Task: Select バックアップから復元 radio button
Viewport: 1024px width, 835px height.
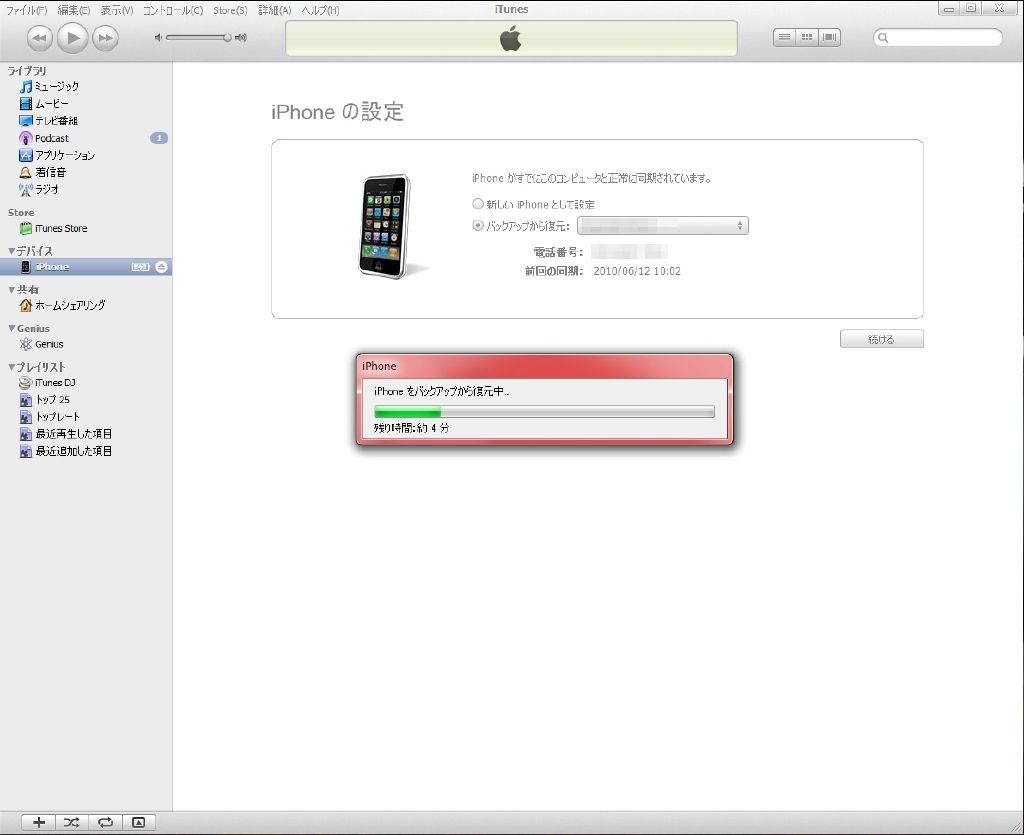Action: (x=478, y=225)
